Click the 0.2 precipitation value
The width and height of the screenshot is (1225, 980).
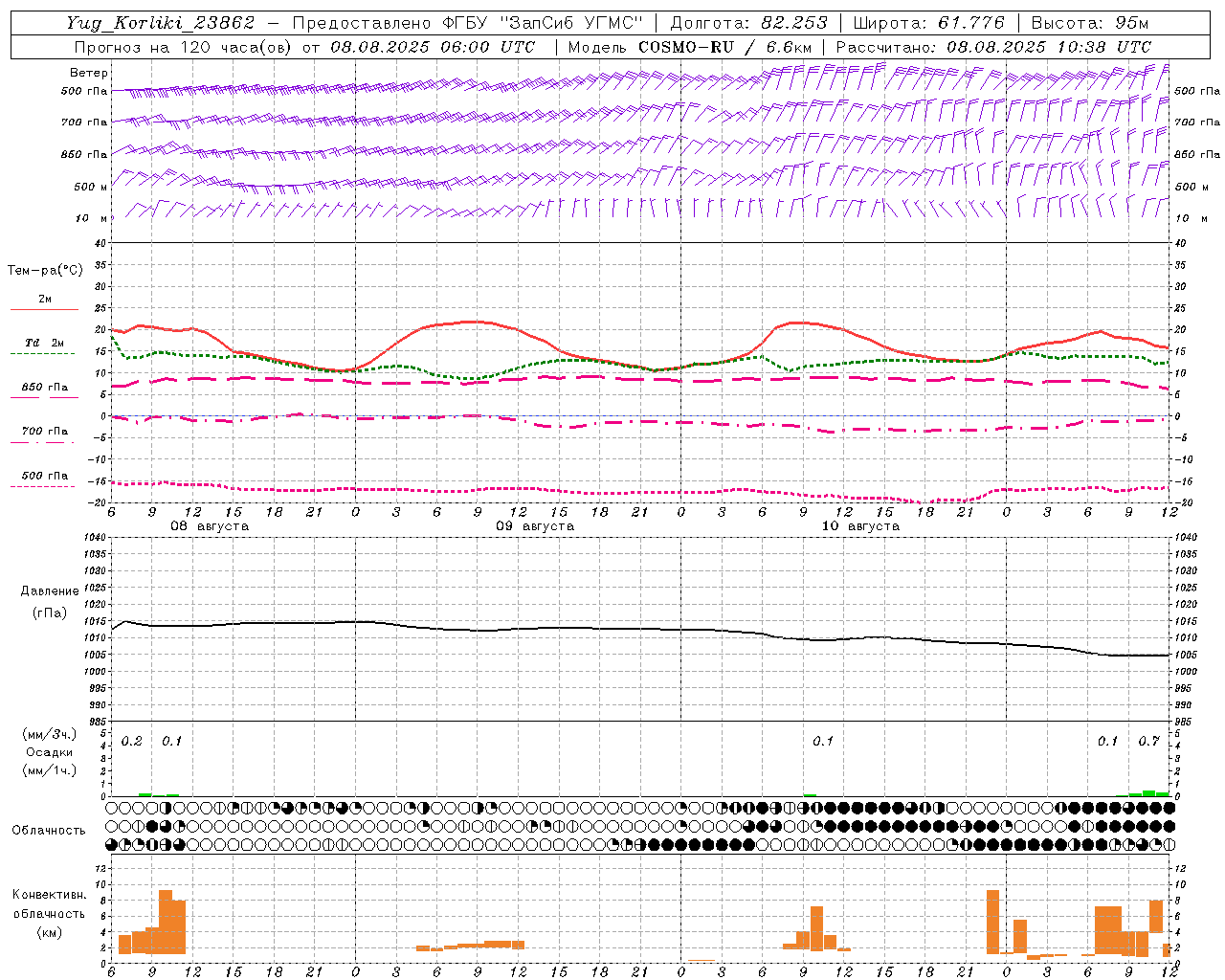pyautogui.click(x=132, y=742)
